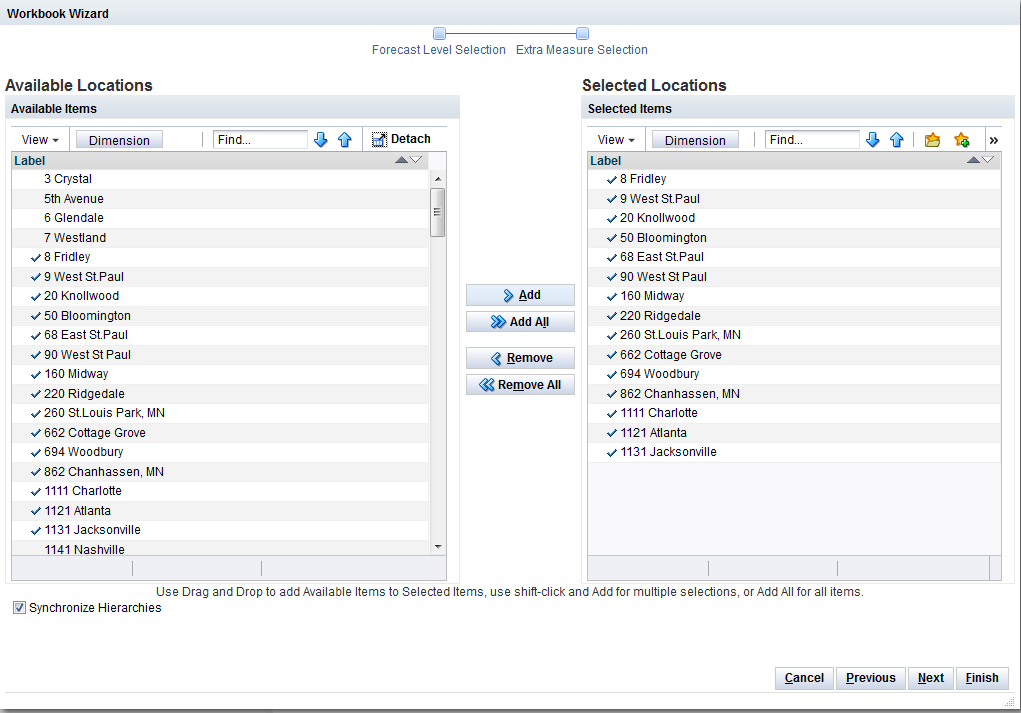Viewport: 1021px width, 713px height.
Task: Click the Next button
Action: coord(930,678)
